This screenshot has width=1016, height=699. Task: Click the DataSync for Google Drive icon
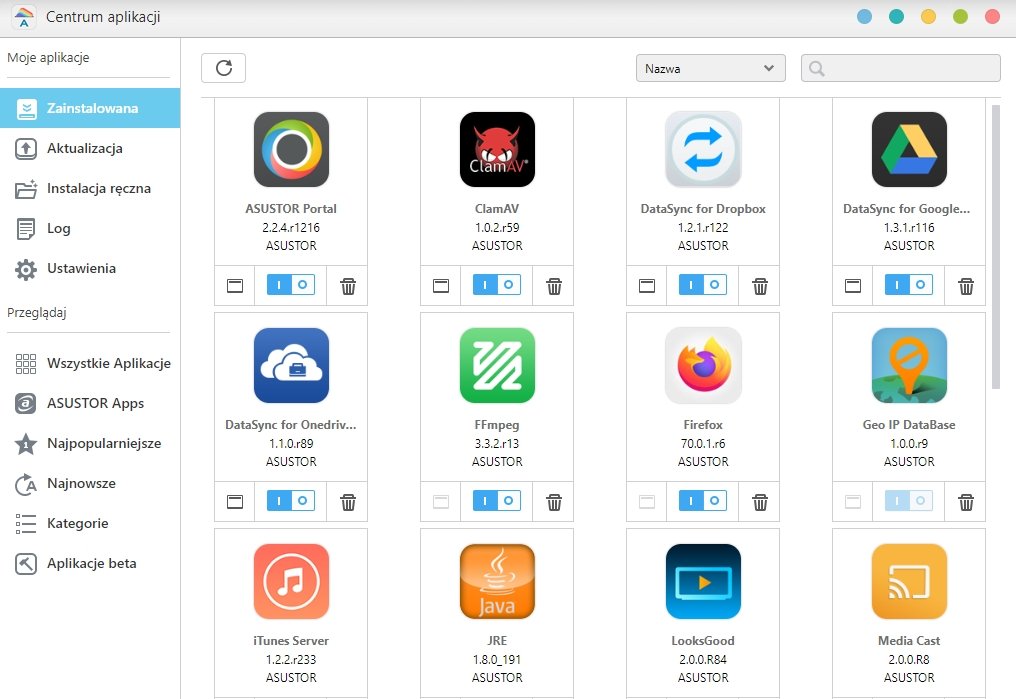pyautogui.click(x=909, y=149)
